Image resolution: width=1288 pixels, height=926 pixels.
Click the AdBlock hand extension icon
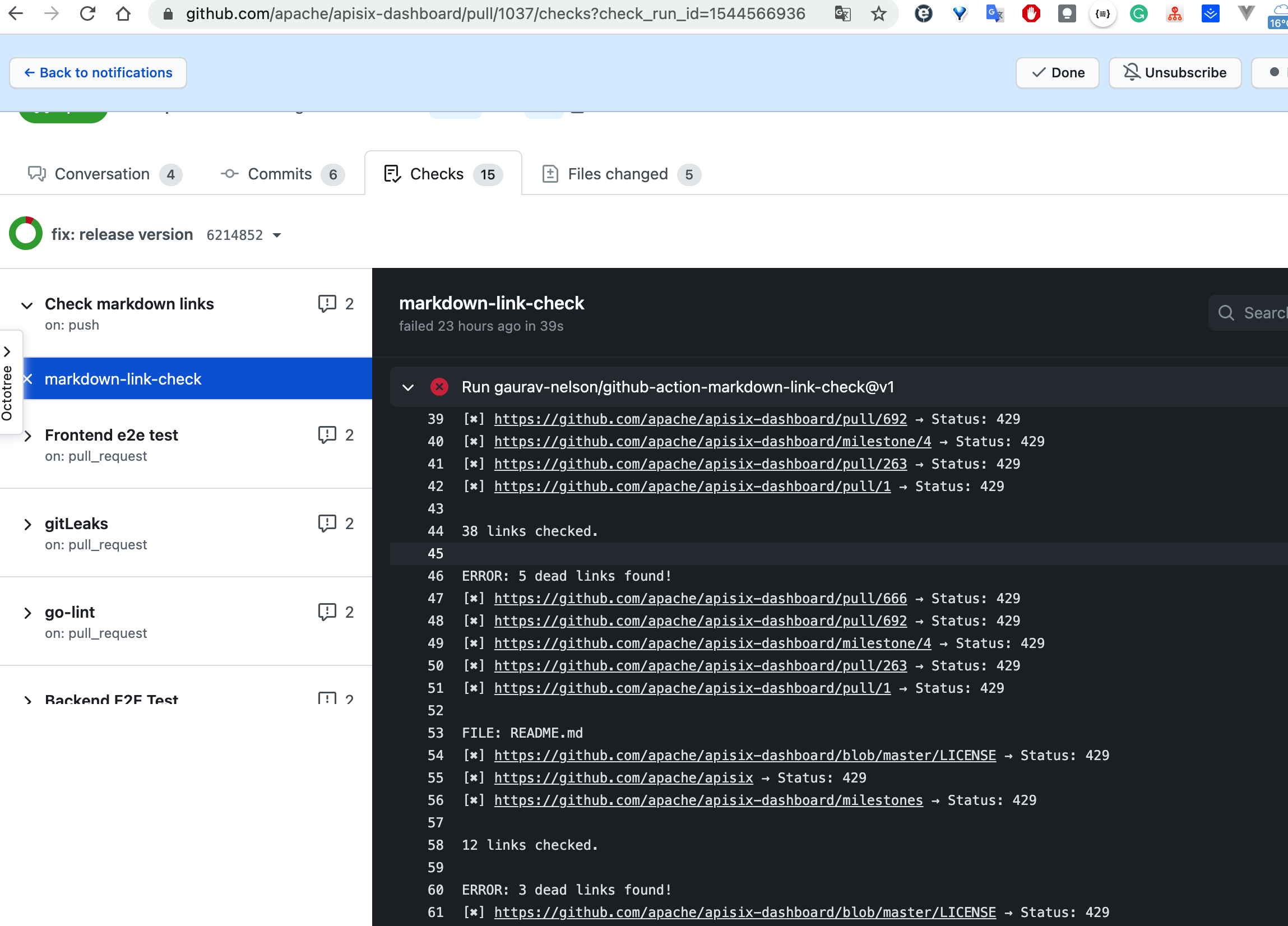pos(1031,13)
